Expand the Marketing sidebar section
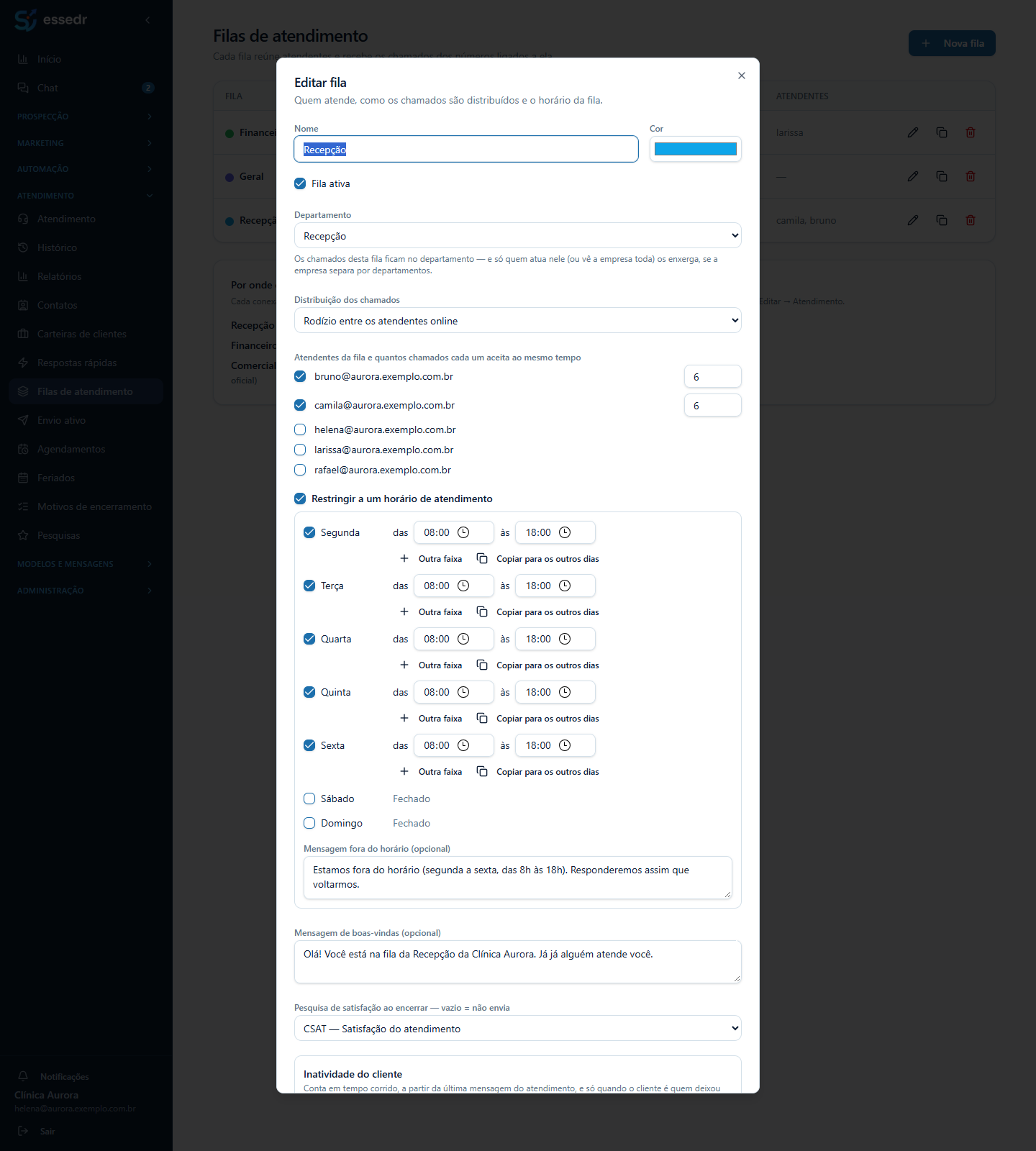 85,143
